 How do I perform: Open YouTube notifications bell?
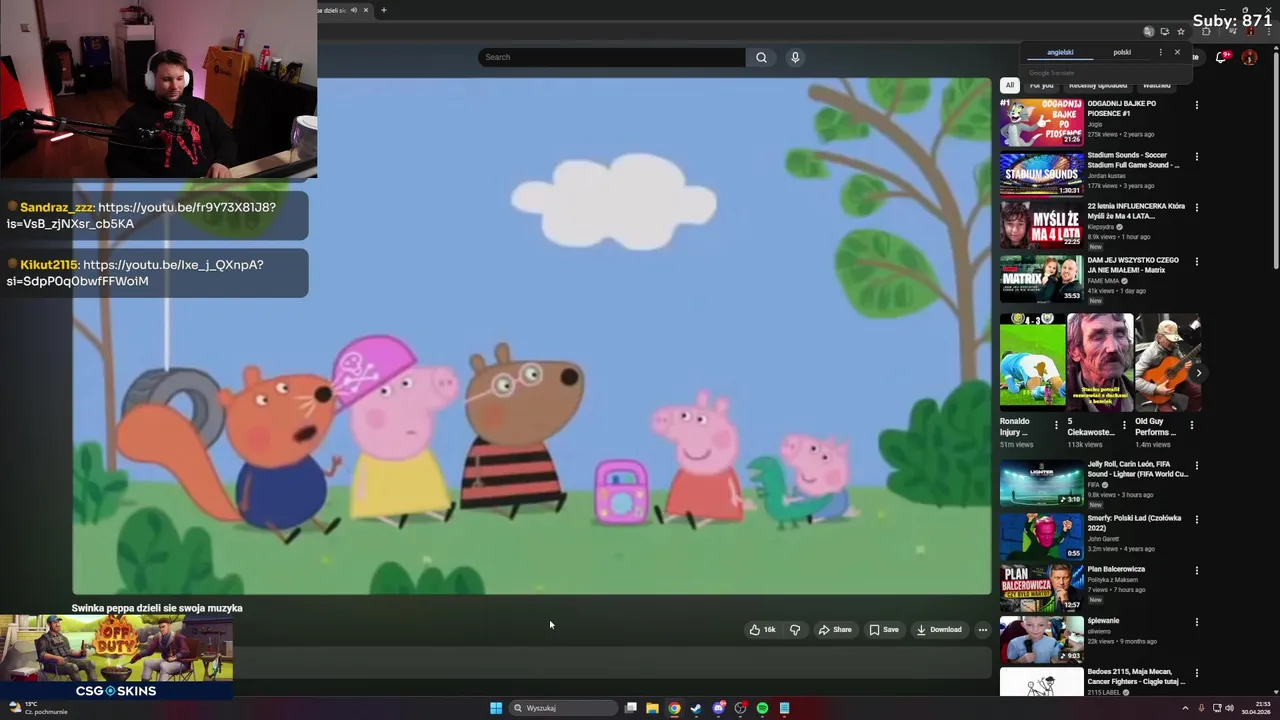click(x=1220, y=58)
